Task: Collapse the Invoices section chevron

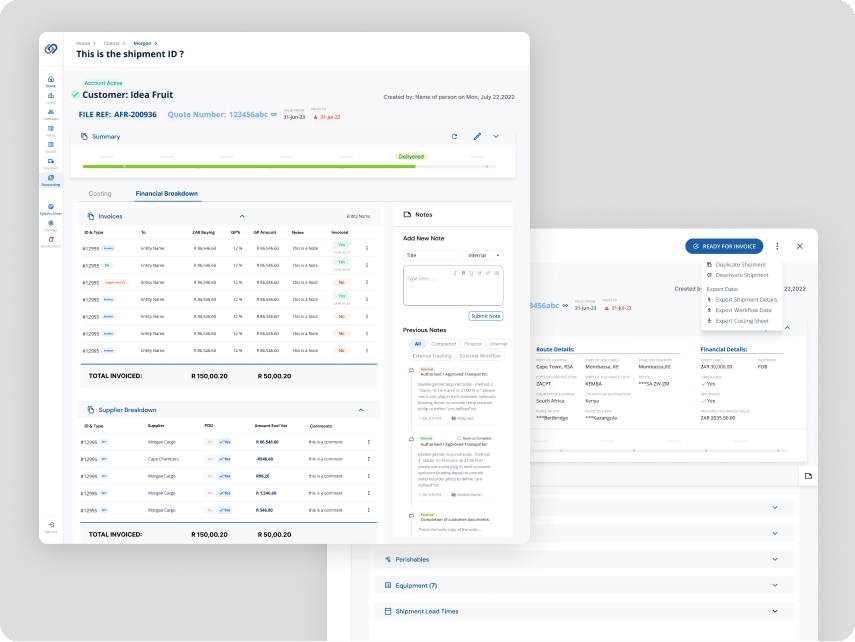Action: tap(242, 216)
